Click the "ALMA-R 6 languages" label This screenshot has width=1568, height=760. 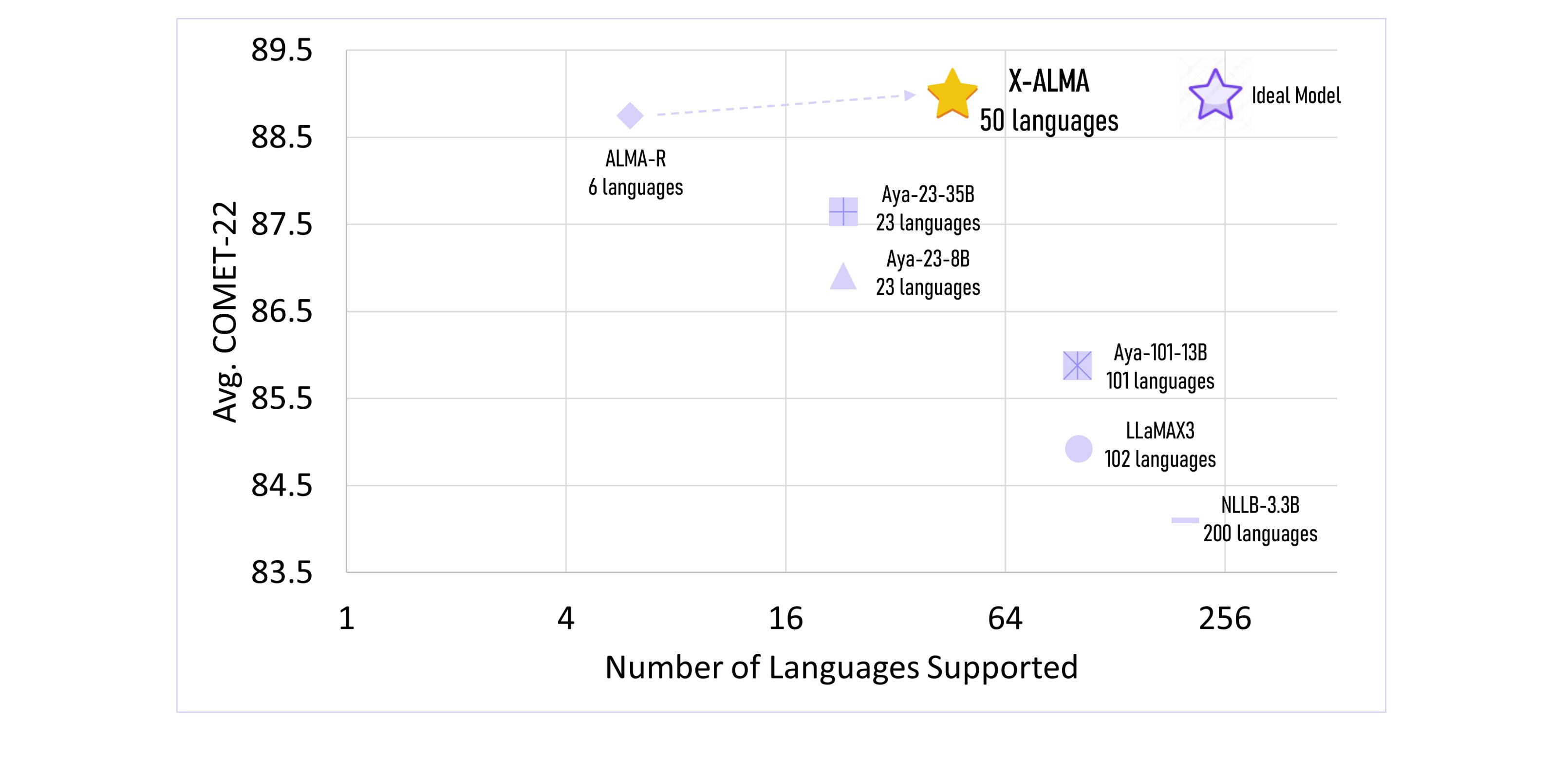click(635, 173)
